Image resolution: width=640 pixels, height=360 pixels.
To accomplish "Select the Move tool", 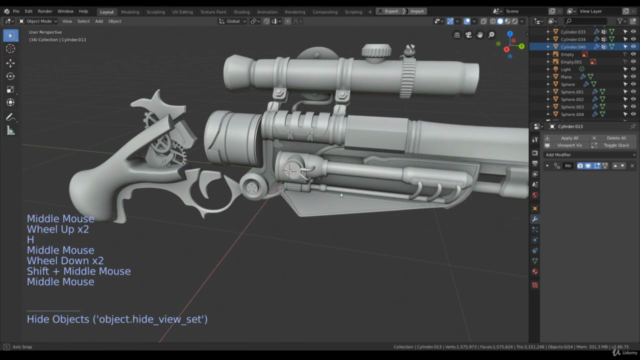I will (11, 63).
